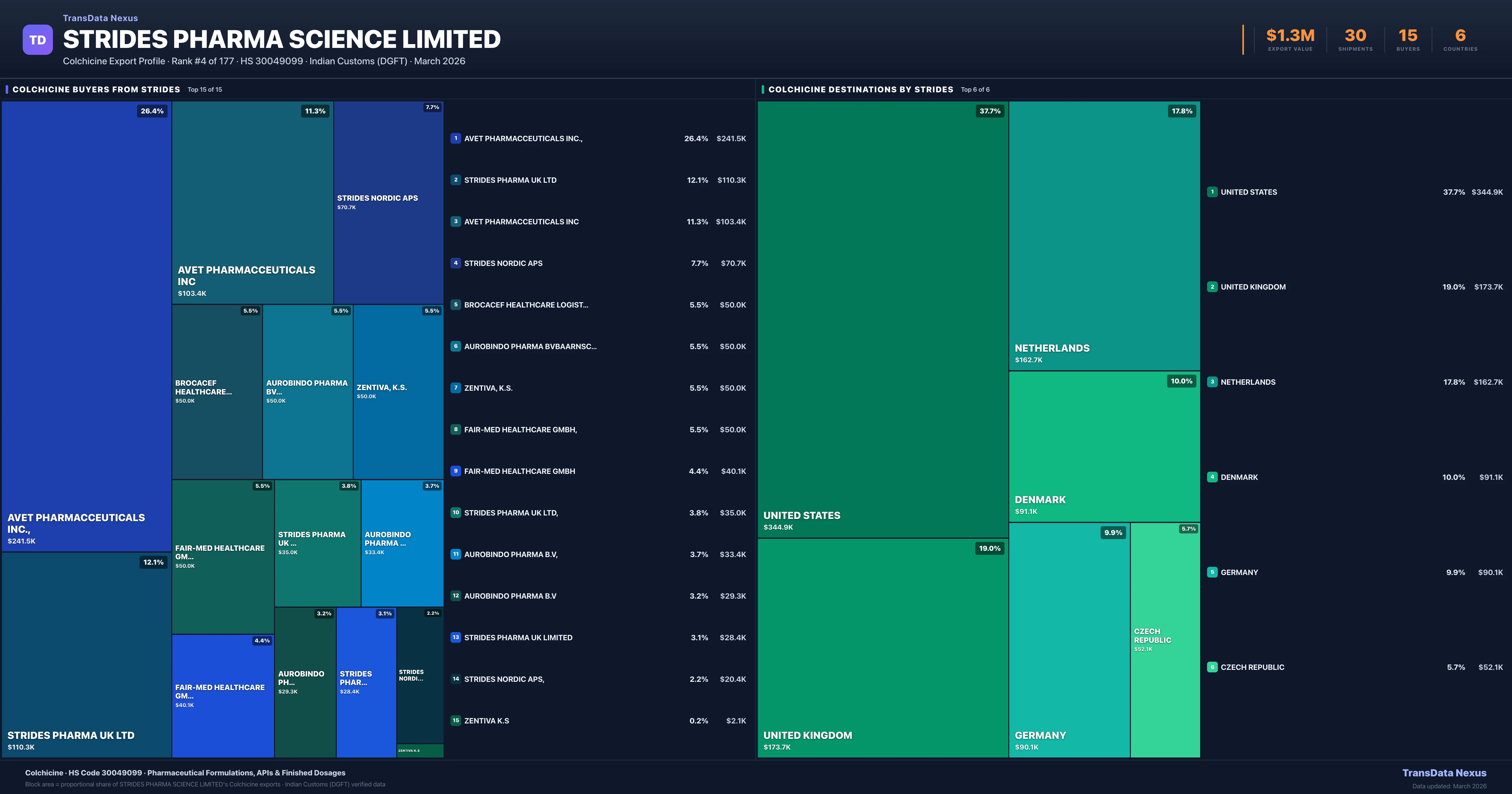Click rank 6 badge beside Czech Republic
The width and height of the screenshot is (1512, 794).
tap(1212, 667)
